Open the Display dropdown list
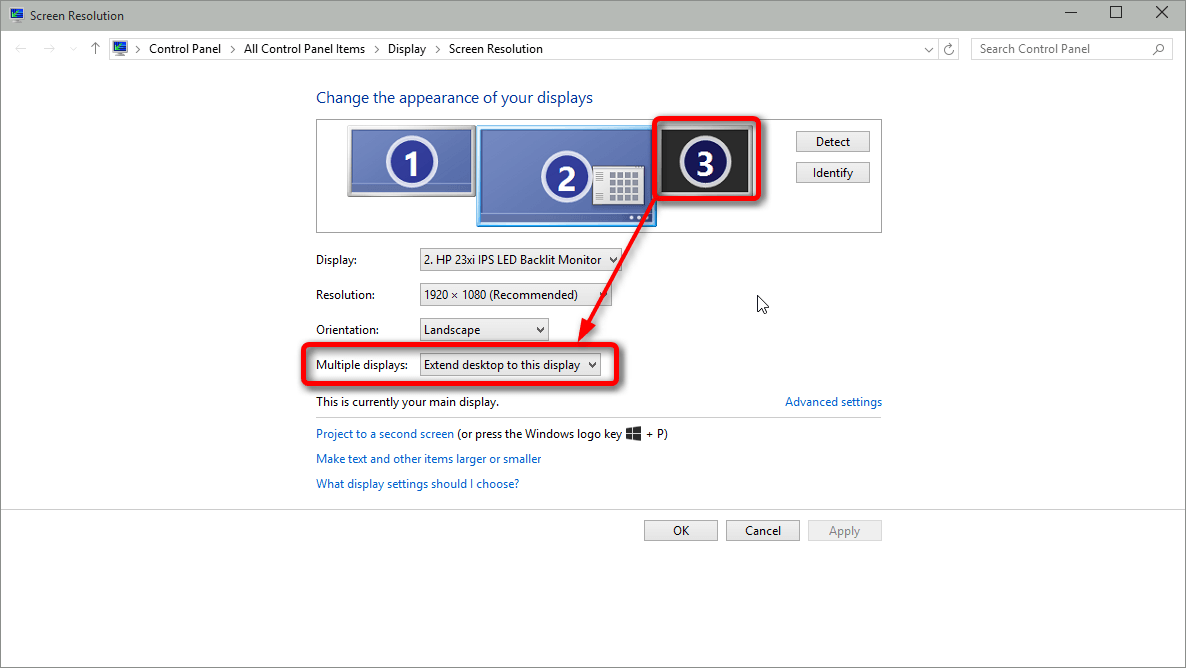 point(520,260)
